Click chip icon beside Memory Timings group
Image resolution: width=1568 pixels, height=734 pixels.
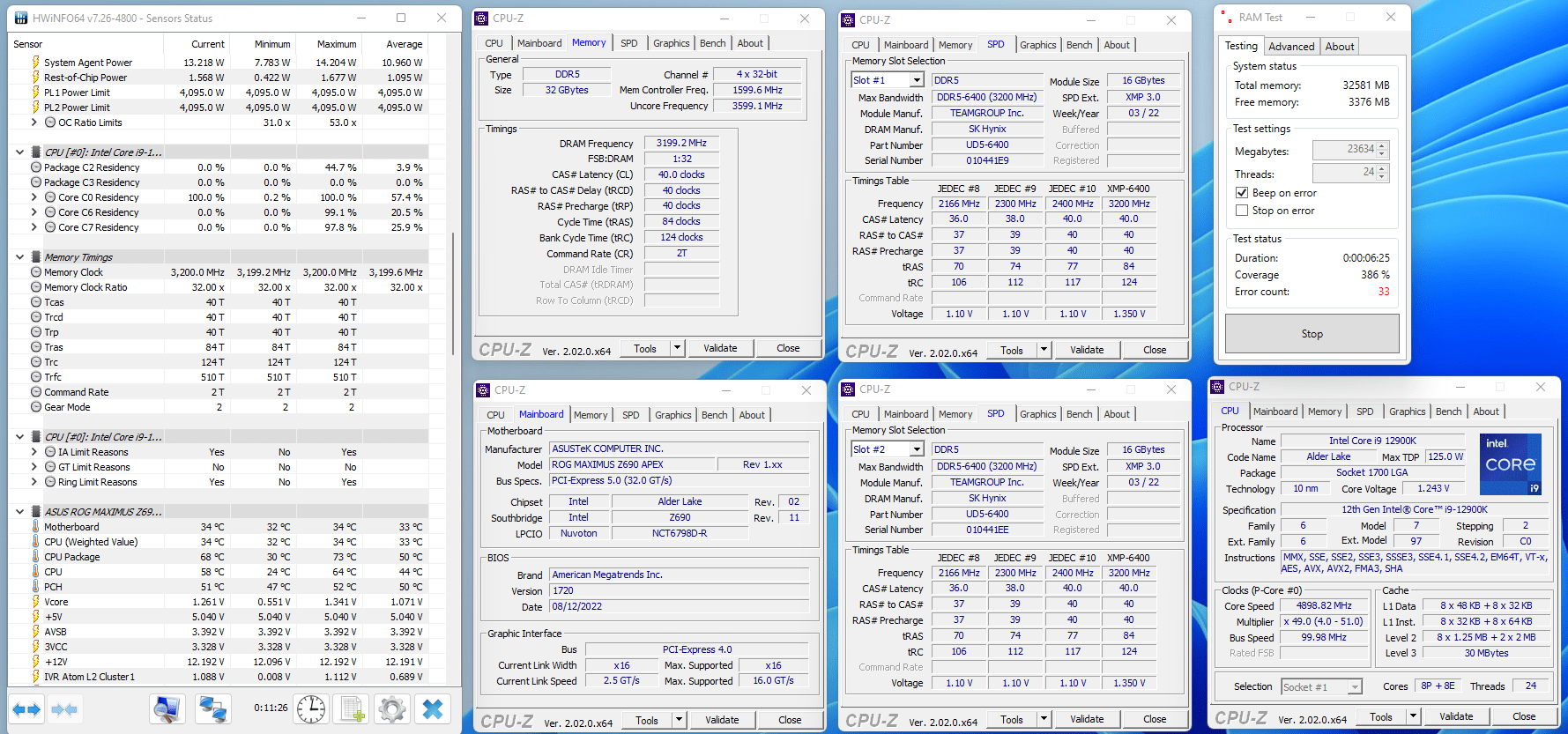click(x=36, y=257)
